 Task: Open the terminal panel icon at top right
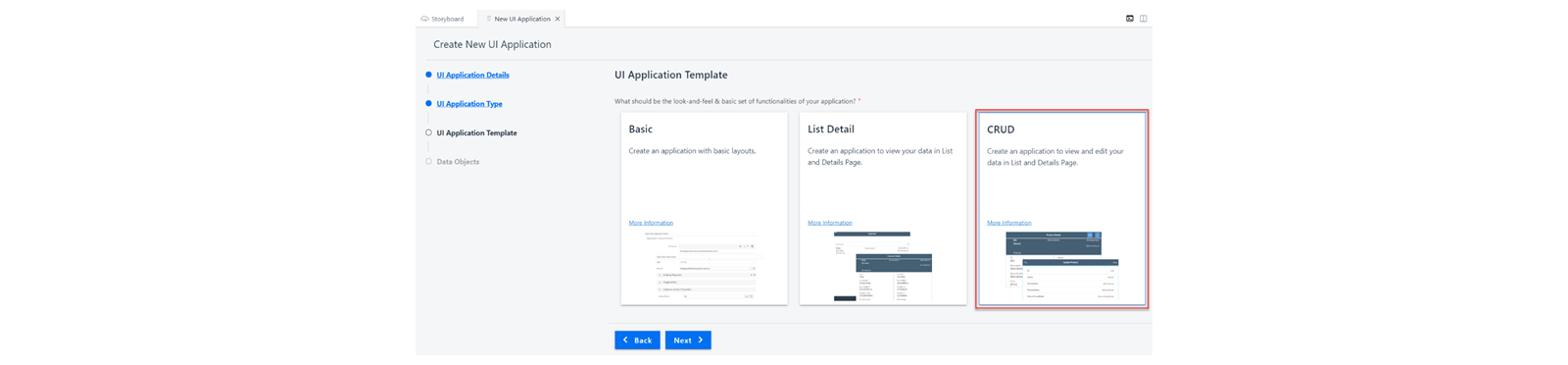(x=1130, y=19)
